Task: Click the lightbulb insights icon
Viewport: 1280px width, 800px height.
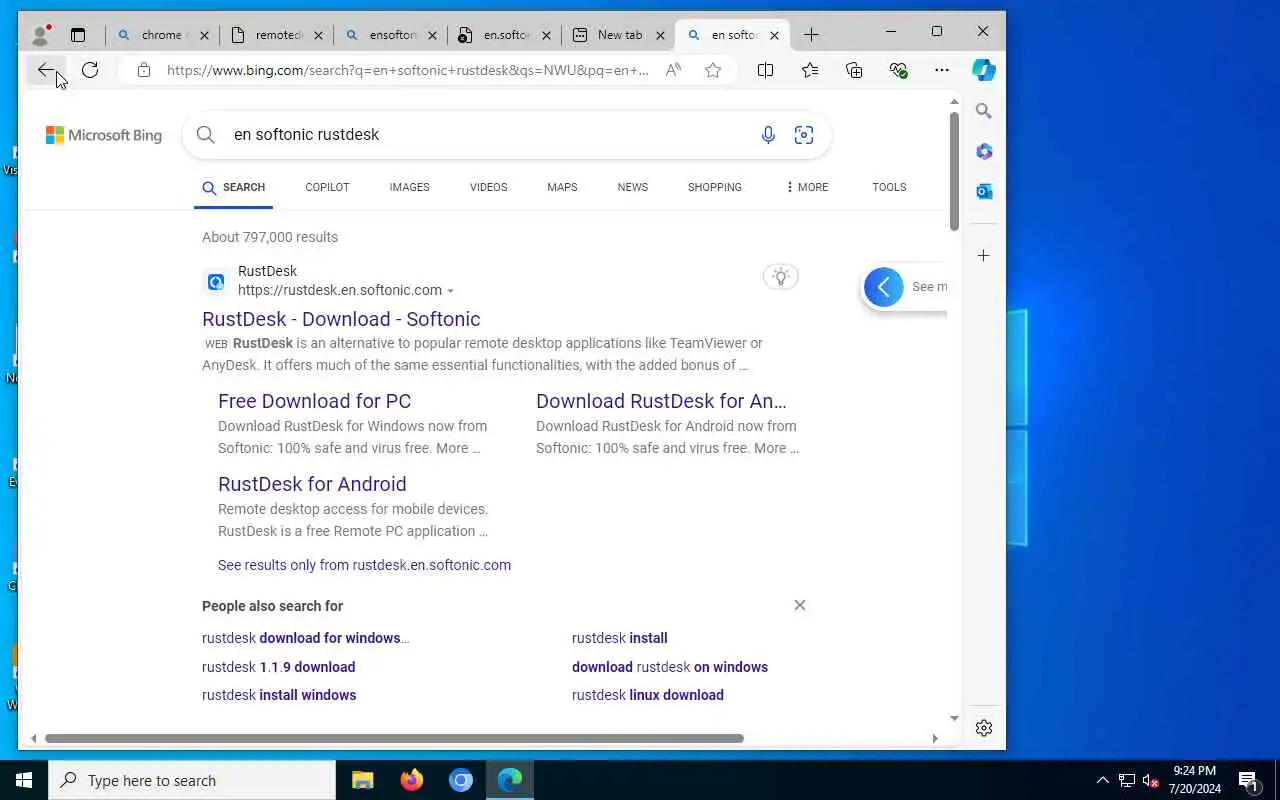Action: point(781,277)
